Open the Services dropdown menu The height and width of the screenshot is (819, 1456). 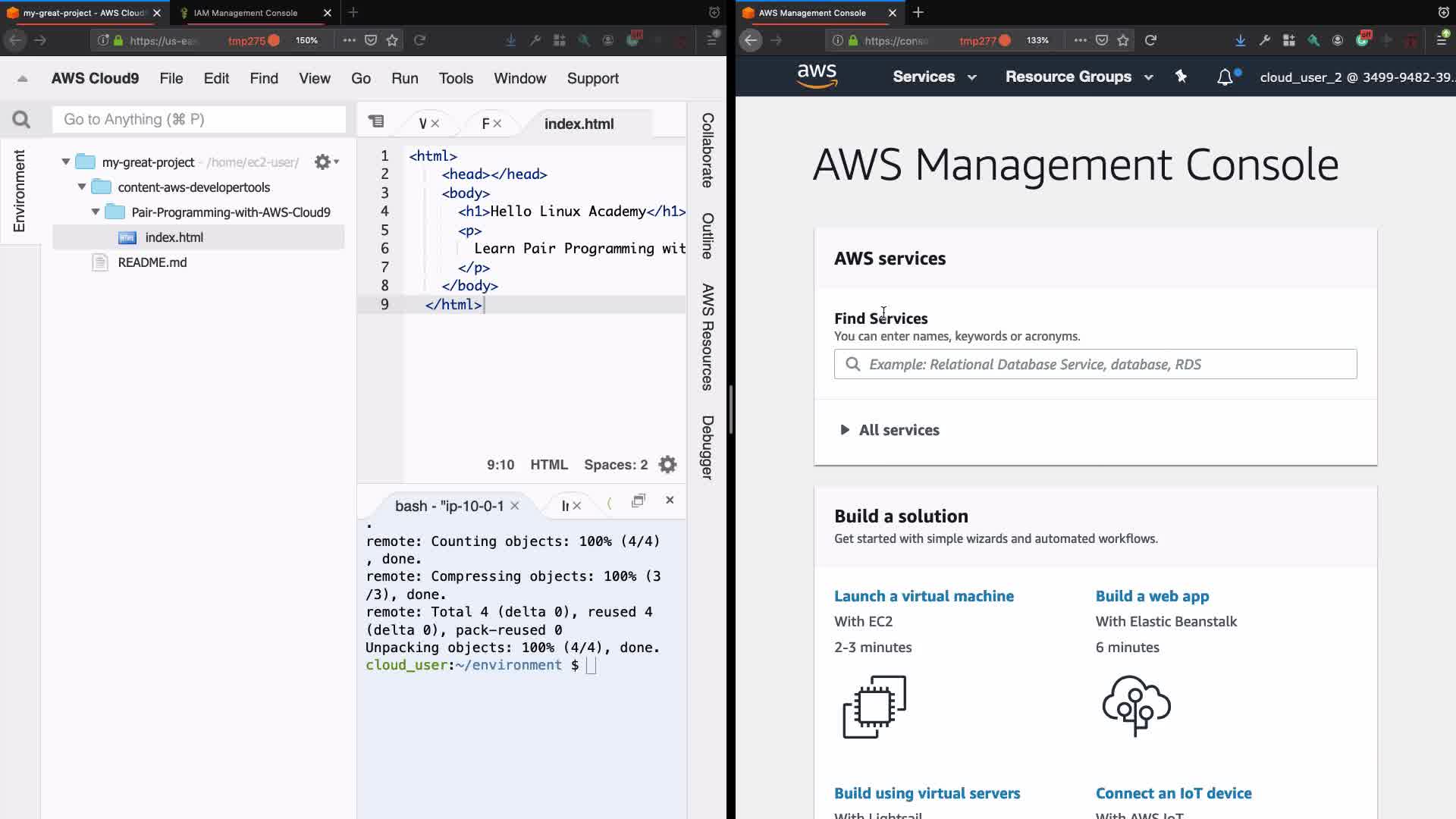pos(934,77)
